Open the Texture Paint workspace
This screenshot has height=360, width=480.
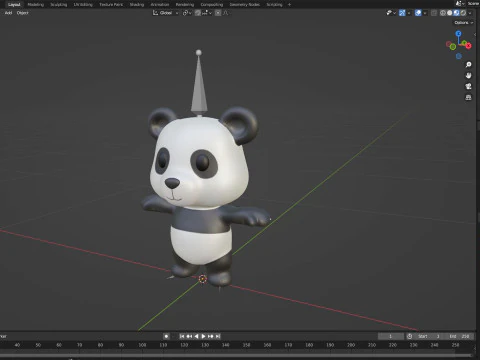pyautogui.click(x=111, y=4)
